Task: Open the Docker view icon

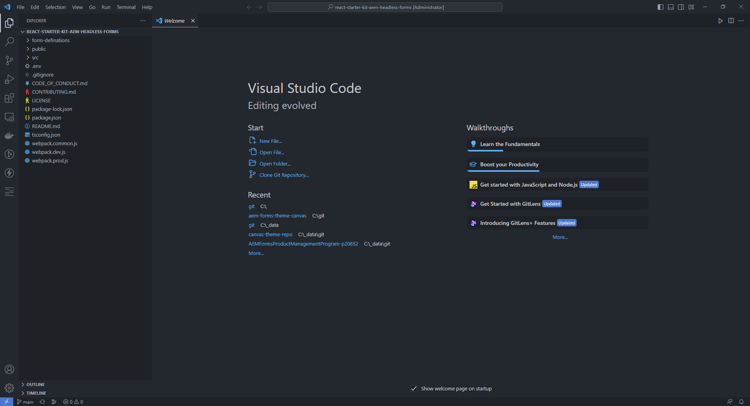Action: [x=9, y=136]
